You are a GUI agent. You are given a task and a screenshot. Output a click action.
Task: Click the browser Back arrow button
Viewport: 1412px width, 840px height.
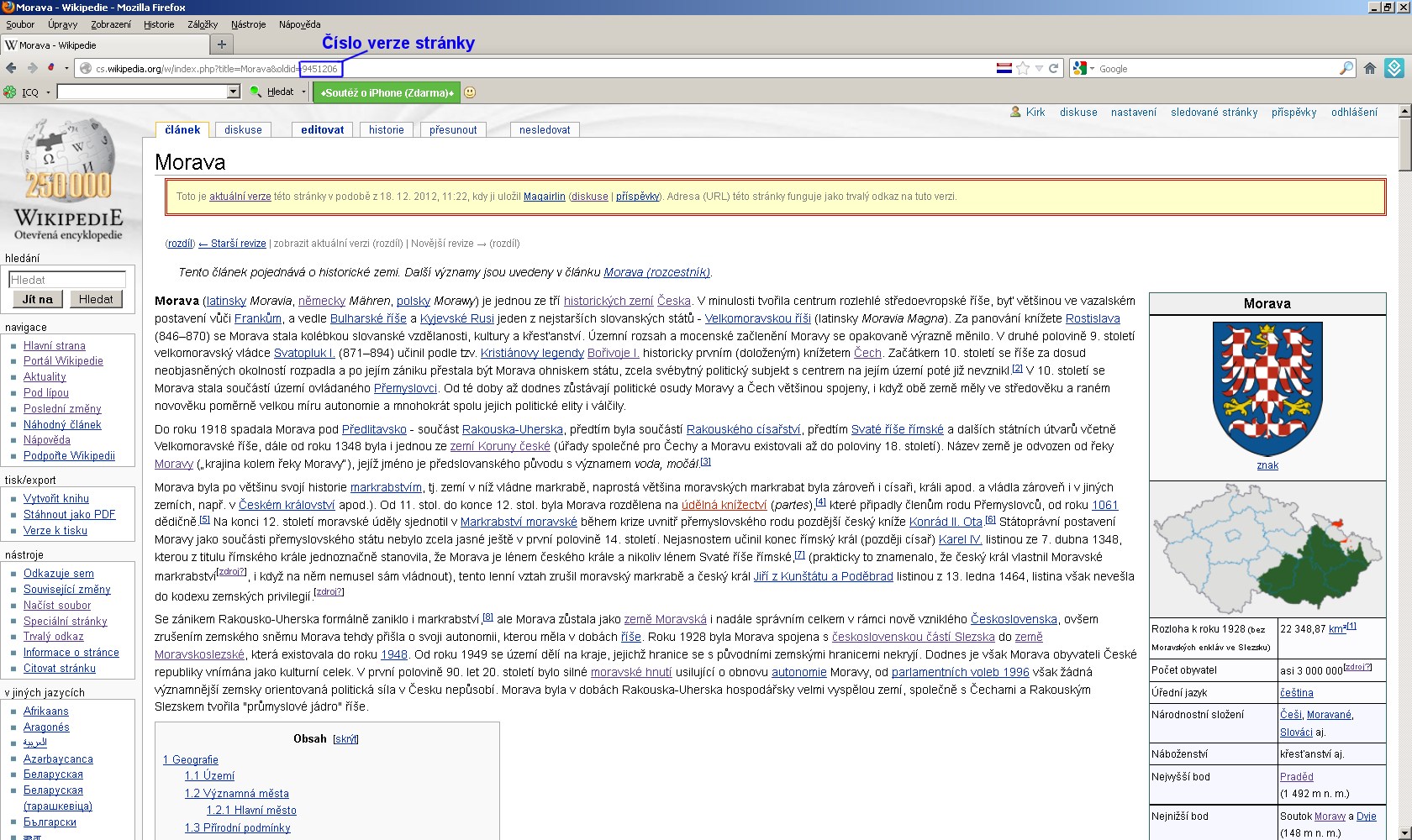[x=11, y=68]
